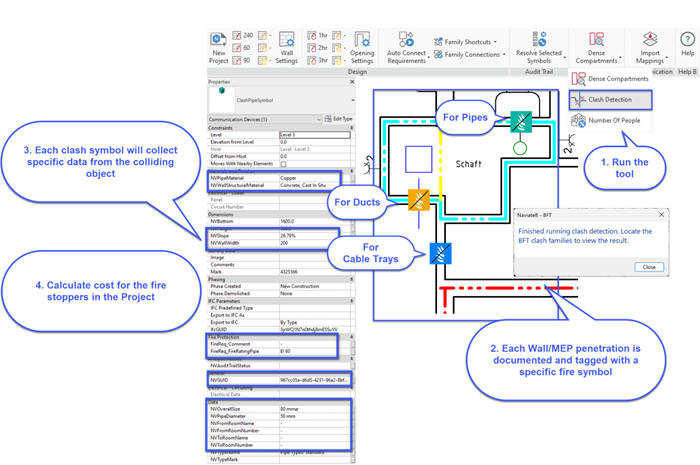Close the Properties panel
The image size is (700, 465).
click(352, 82)
